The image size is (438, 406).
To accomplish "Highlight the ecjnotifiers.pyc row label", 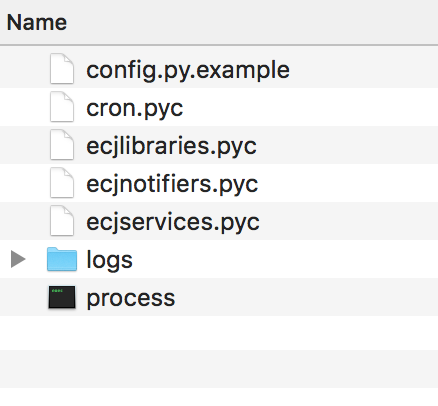I will [172, 184].
